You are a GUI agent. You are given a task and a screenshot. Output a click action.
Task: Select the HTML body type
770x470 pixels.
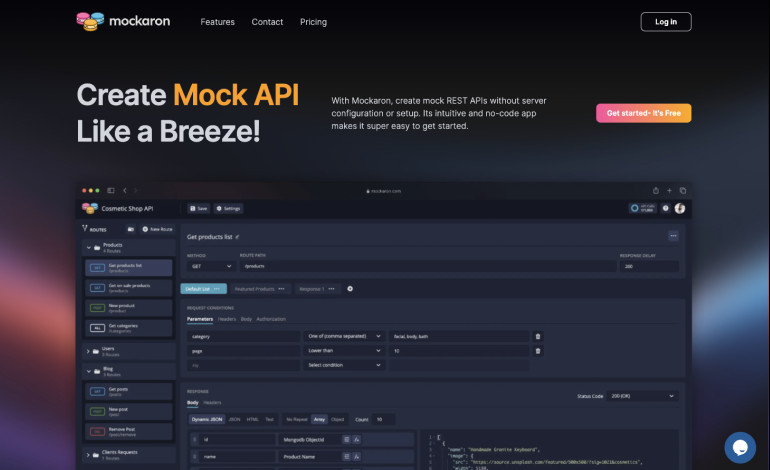pyautogui.click(x=252, y=419)
